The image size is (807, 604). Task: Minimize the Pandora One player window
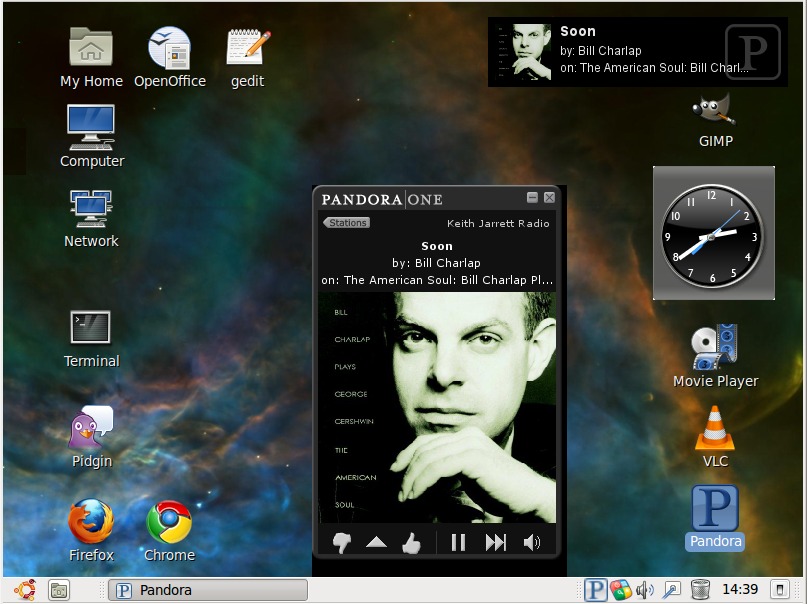coord(533,198)
